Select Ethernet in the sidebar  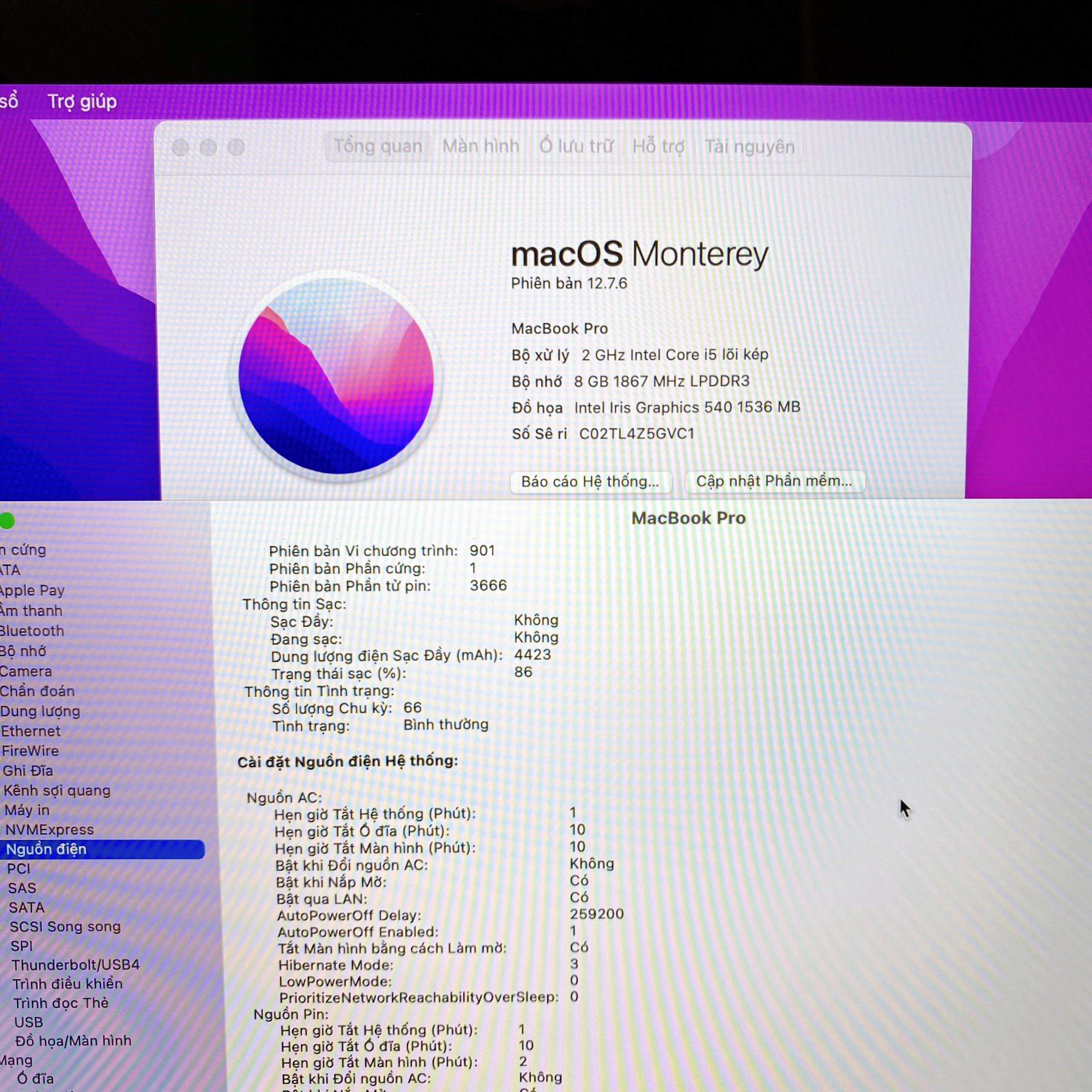coord(31,731)
